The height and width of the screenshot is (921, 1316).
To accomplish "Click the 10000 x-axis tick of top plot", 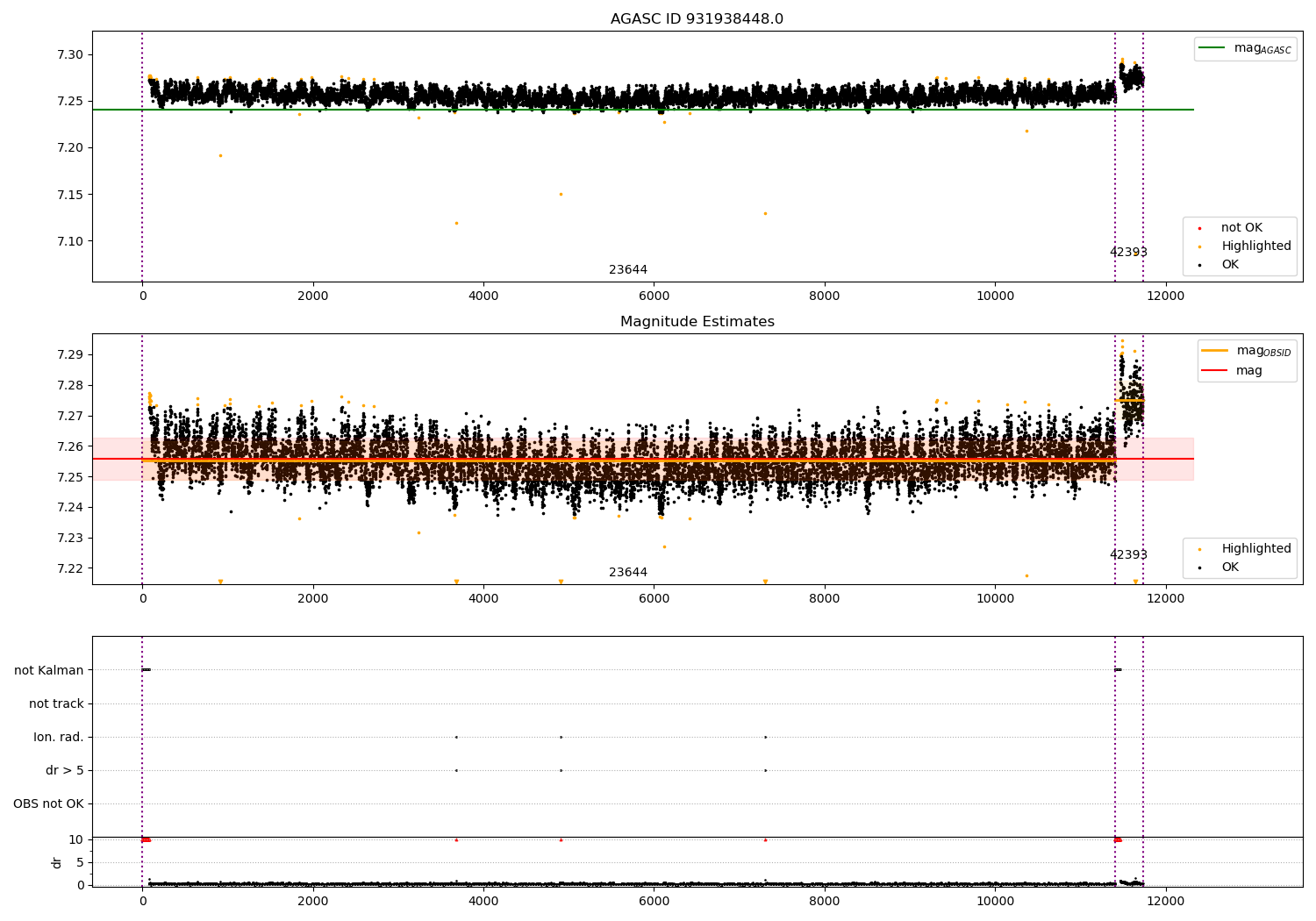I will 995,296.
